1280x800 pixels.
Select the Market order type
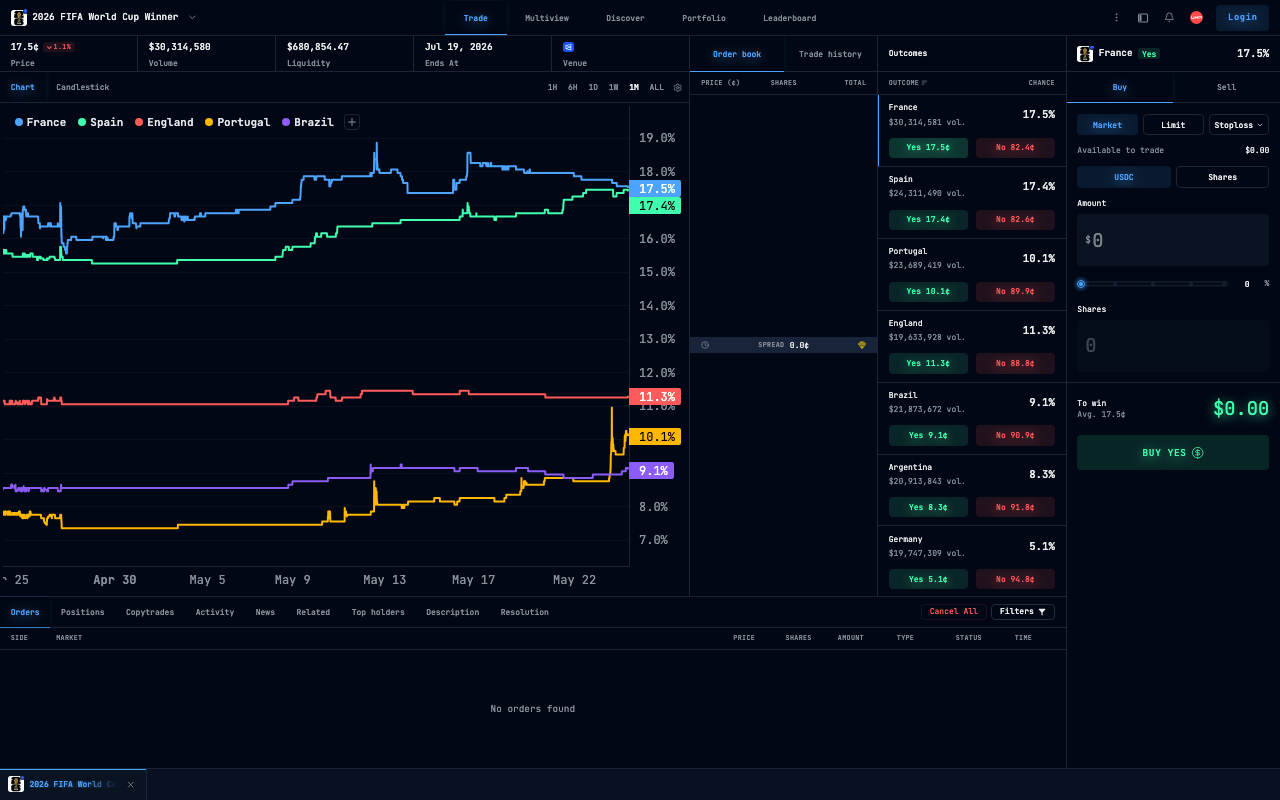point(1107,125)
